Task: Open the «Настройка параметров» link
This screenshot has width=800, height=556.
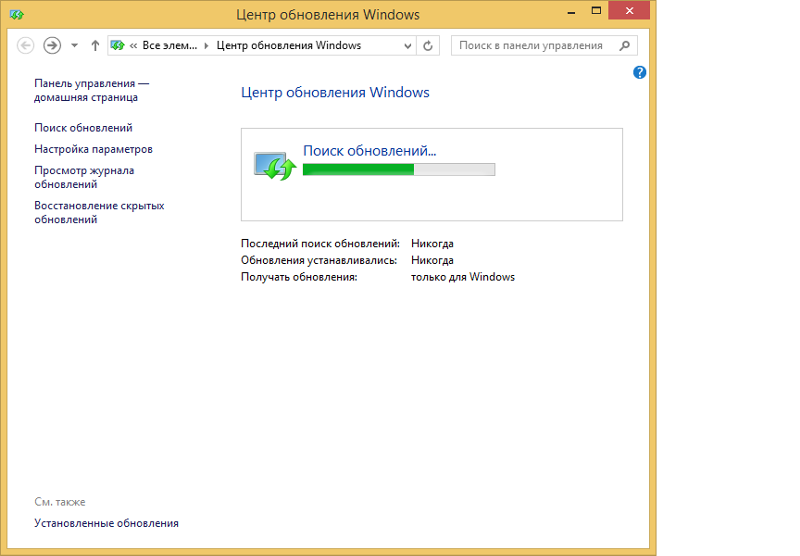Action: pos(93,149)
